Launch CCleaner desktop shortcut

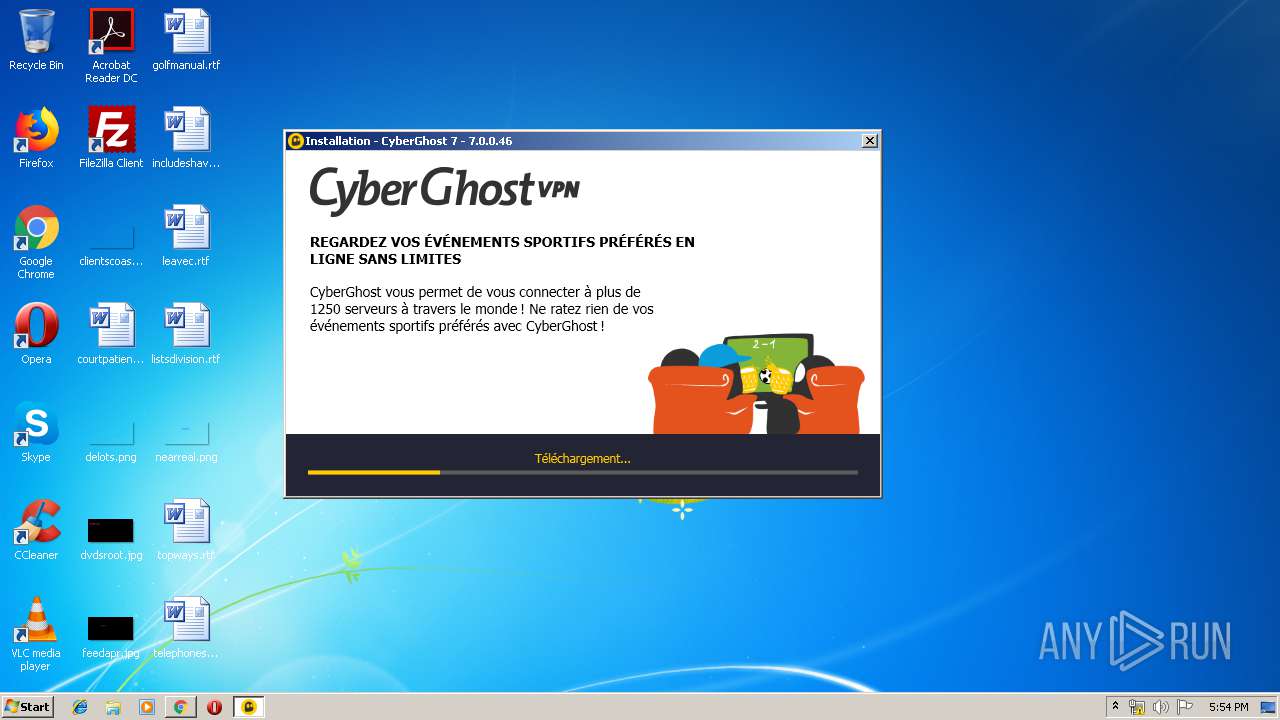pyautogui.click(x=36, y=530)
